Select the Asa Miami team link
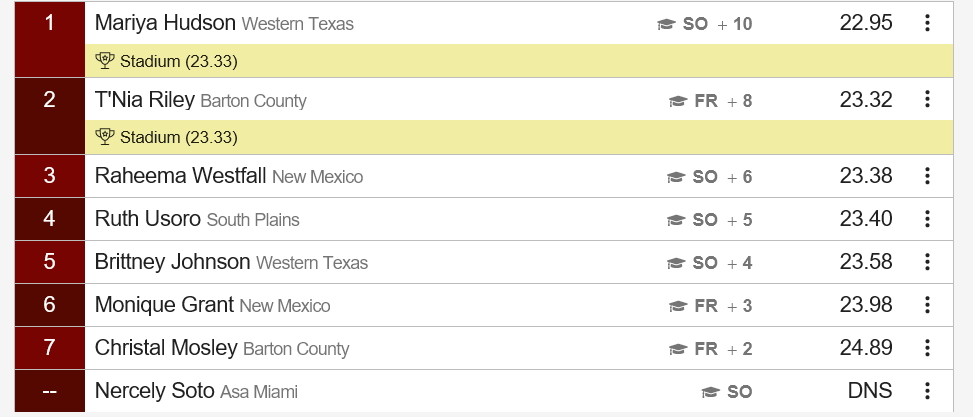 (259, 392)
